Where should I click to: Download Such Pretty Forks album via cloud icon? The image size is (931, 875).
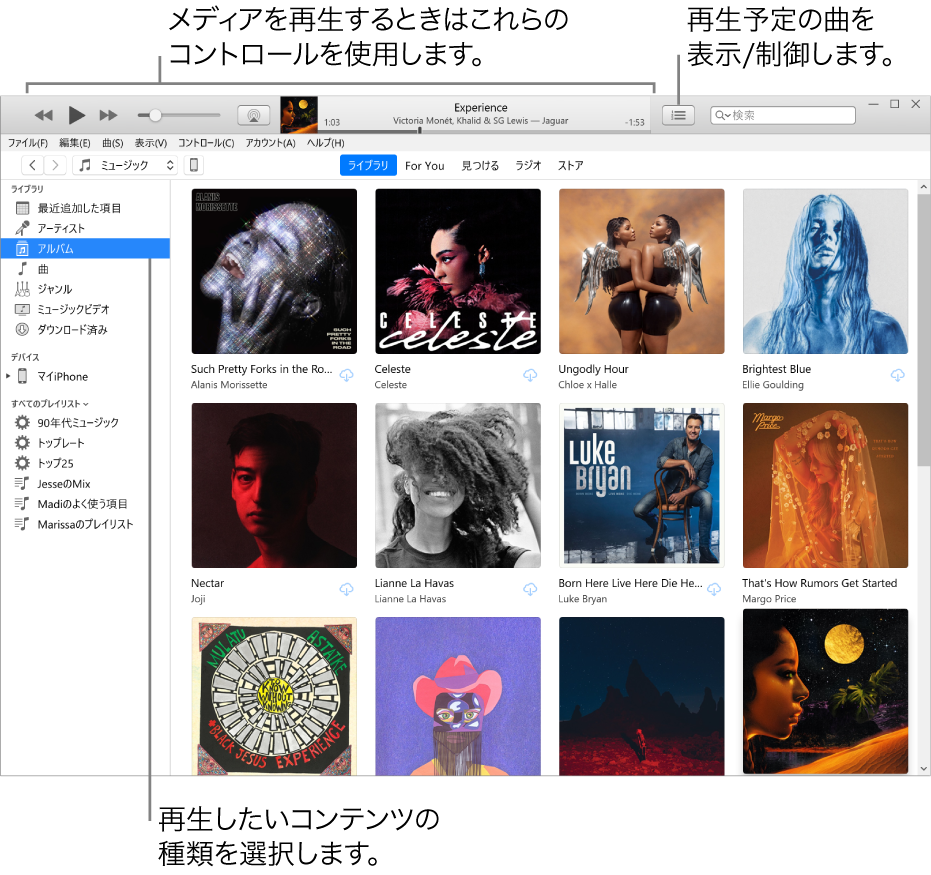[346, 375]
